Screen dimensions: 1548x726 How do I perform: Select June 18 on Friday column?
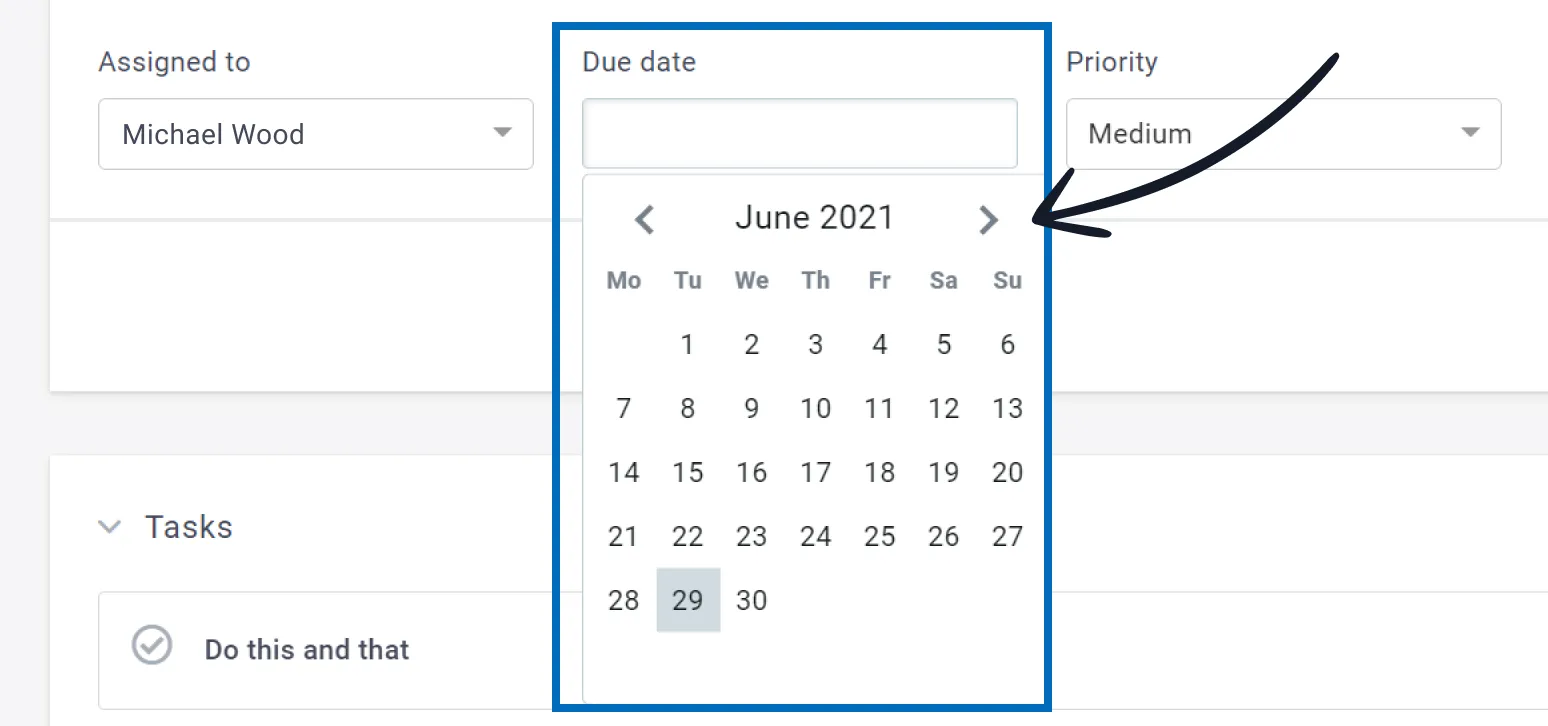click(x=880, y=472)
